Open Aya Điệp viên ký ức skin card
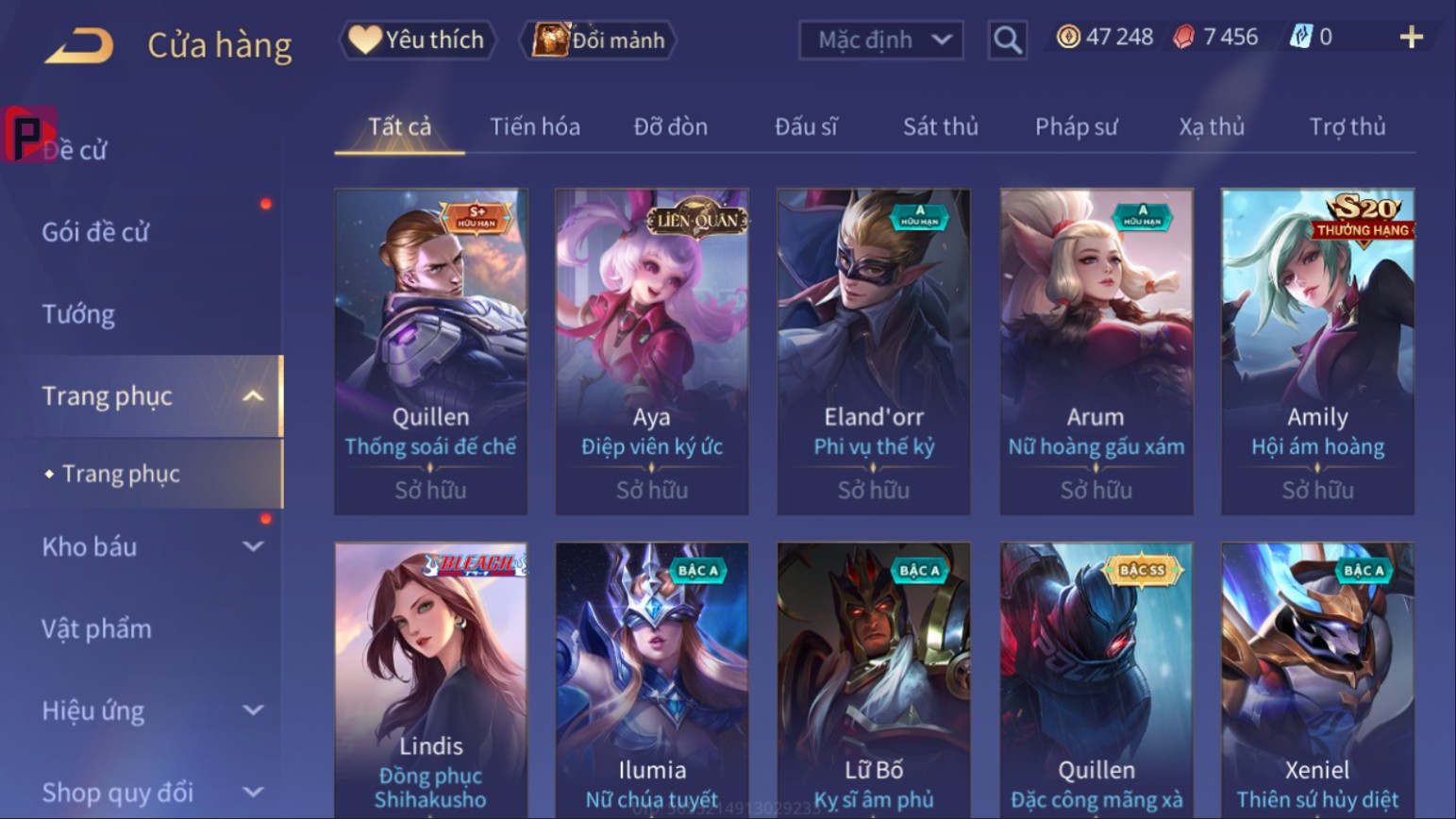This screenshot has width=1456, height=819. pyautogui.click(x=652, y=351)
